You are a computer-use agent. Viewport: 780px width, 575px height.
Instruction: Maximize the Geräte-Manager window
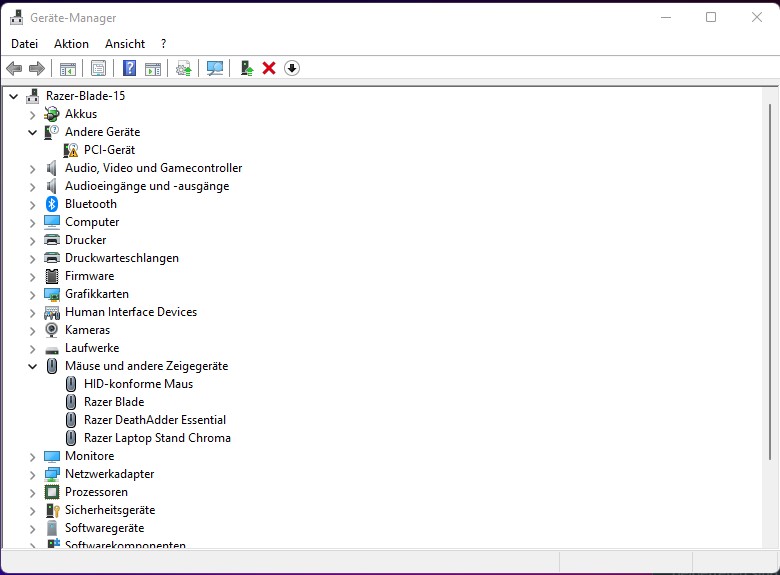[711, 17]
